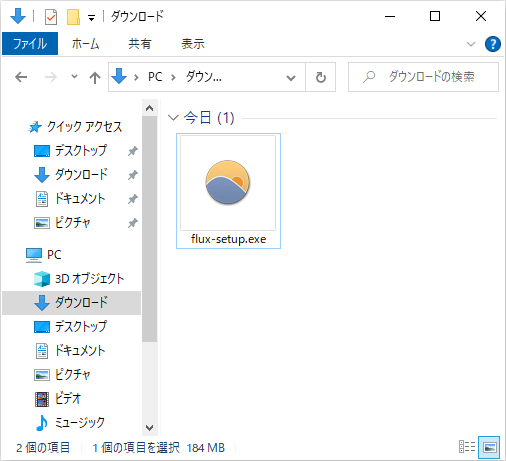The width and height of the screenshot is (506, 461).
Task: Switch to the 表示 ribbon tab
Action: pos(193,44)
